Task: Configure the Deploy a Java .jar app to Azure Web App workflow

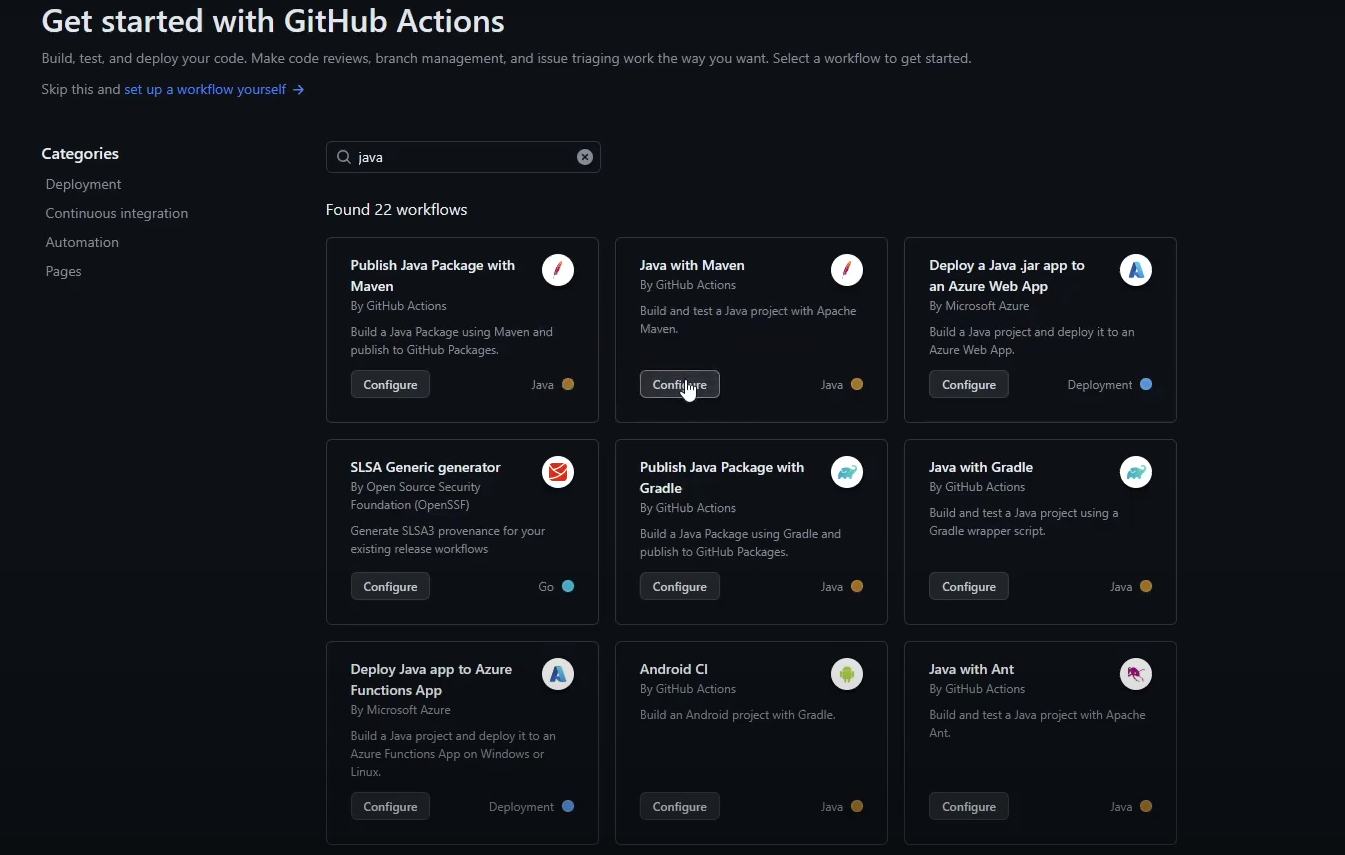Action: click(x=968, y=384)
